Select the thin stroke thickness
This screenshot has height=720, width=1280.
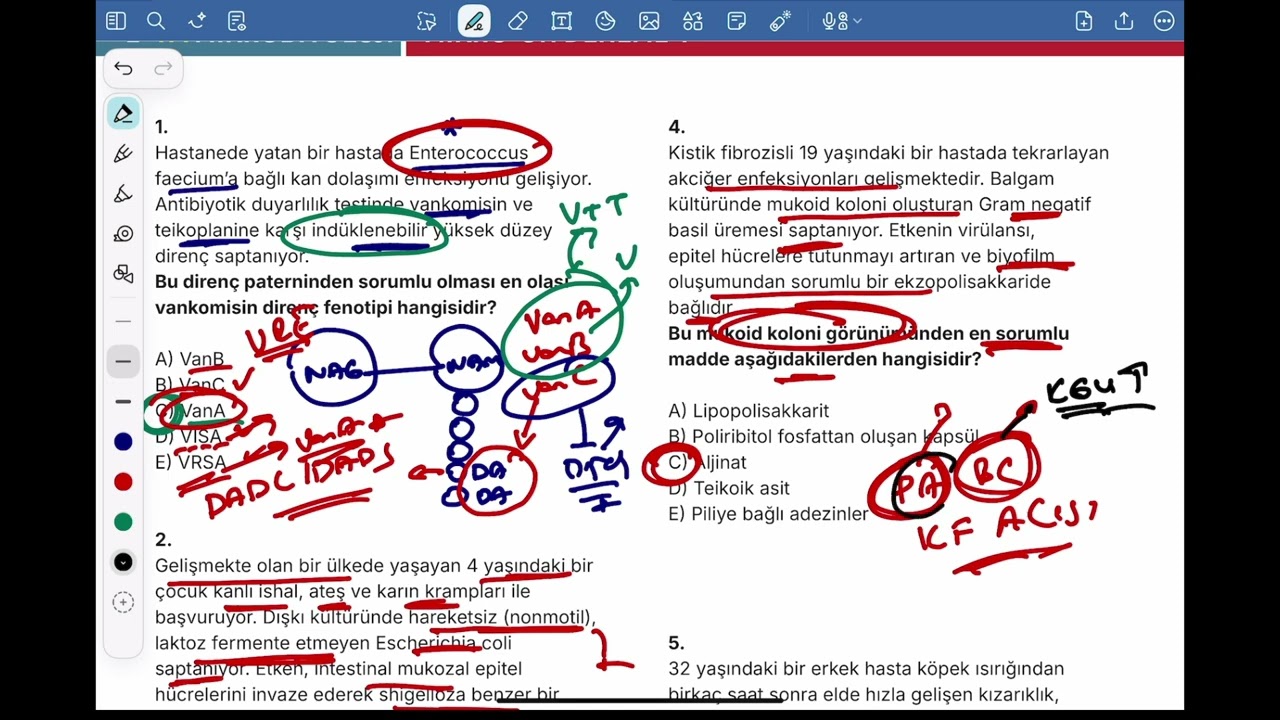[123, 321]
